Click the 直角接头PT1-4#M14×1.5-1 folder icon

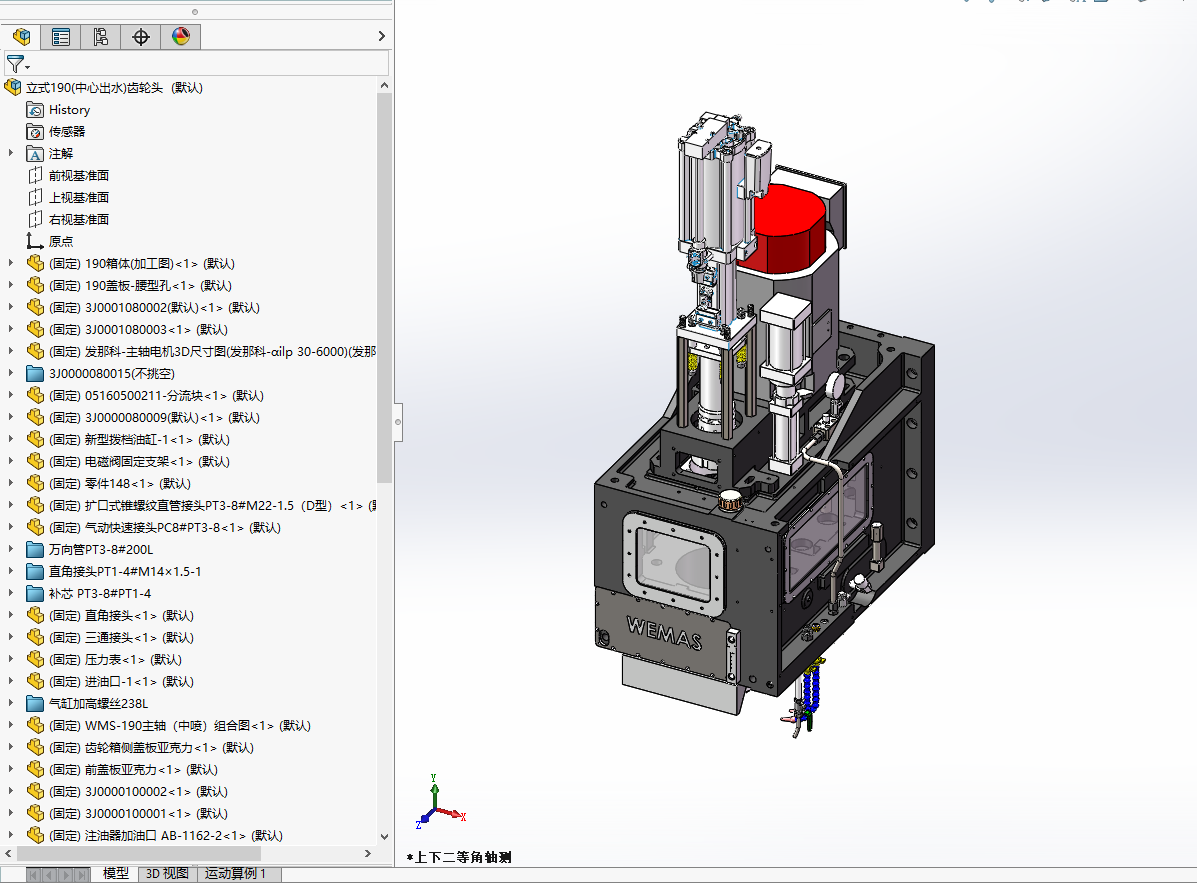pyautogui.click(x=35, y=572)
